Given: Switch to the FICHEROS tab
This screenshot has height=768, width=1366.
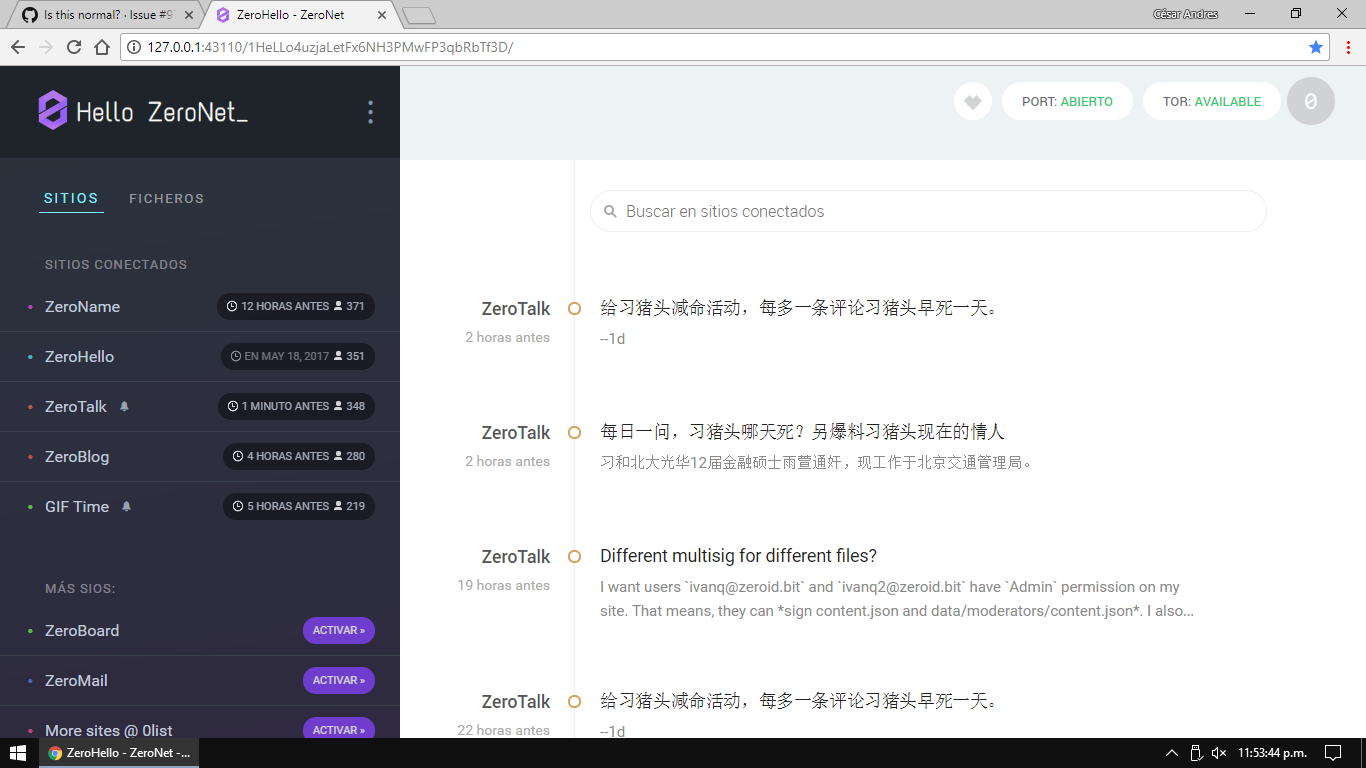Looking at the screenshot, I should pyautogui.click(x=166, y=198).
